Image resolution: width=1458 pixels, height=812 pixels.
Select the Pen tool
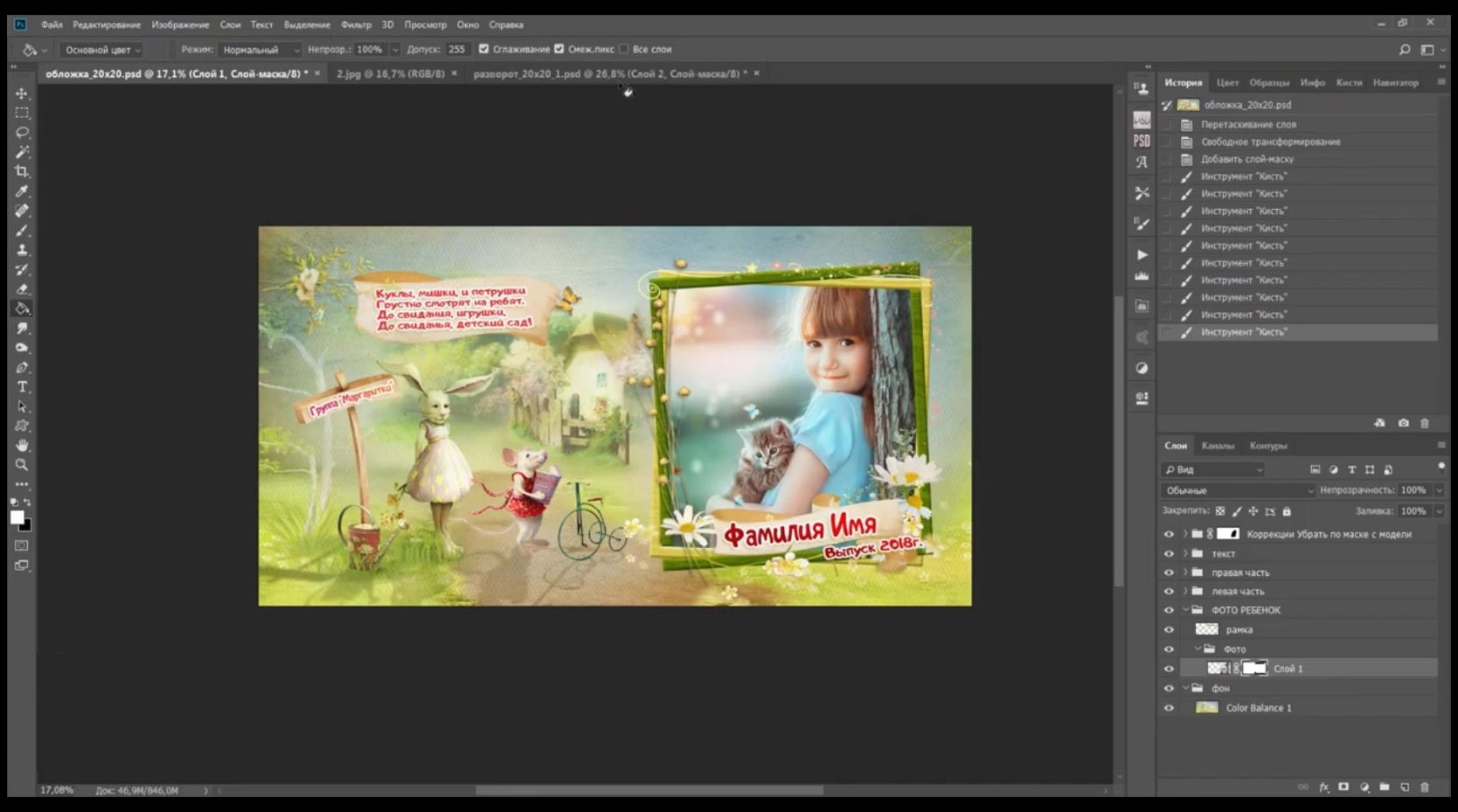tap(22, 367)
